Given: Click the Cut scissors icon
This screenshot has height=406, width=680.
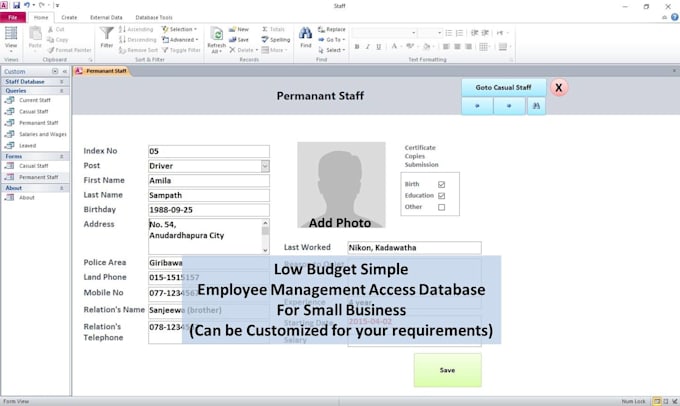Looking at the screenshot, I should 51,29.
